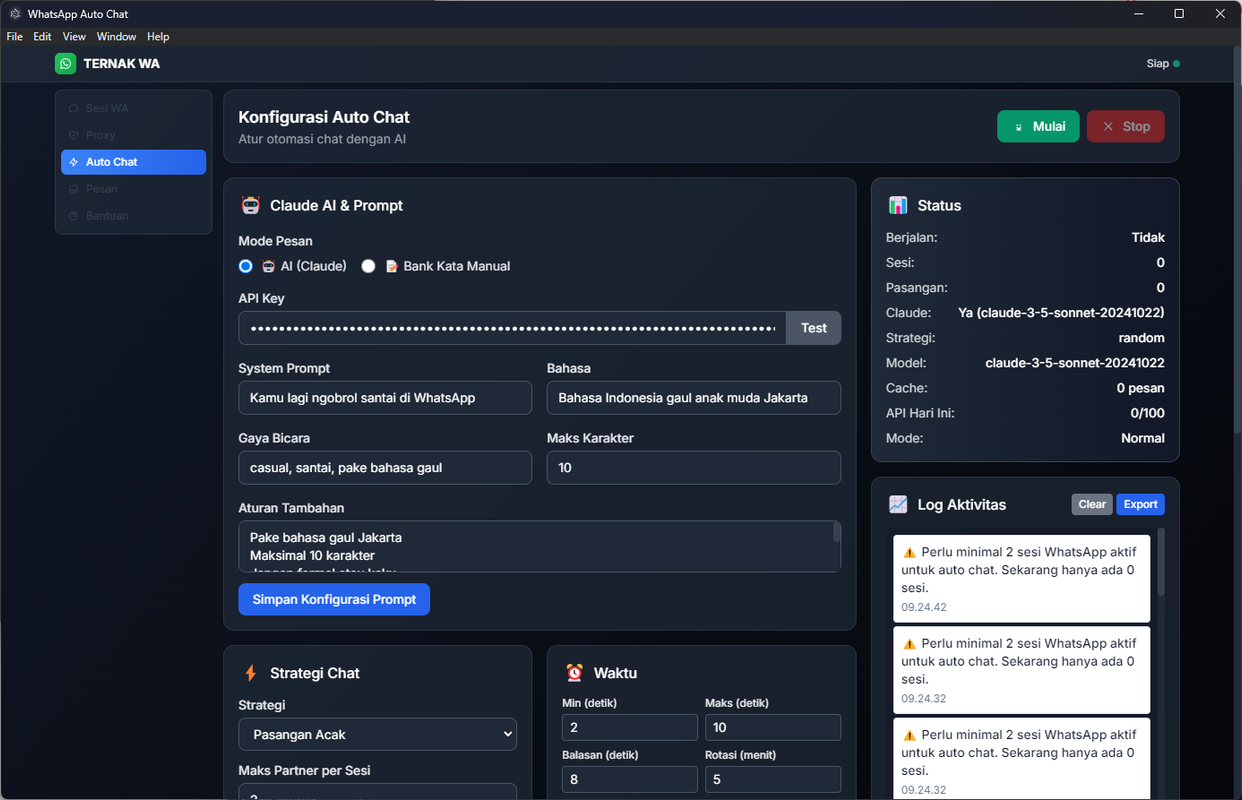
Task: Open the Bantuan help section
Action: pyautogui.click(x=133, y=216)
